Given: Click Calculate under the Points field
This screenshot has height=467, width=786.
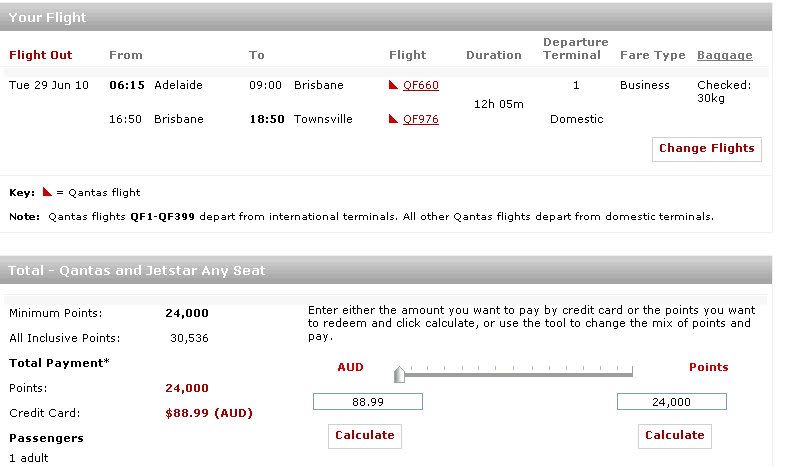Looking at the screenshot, I should (x=675, y=435).
